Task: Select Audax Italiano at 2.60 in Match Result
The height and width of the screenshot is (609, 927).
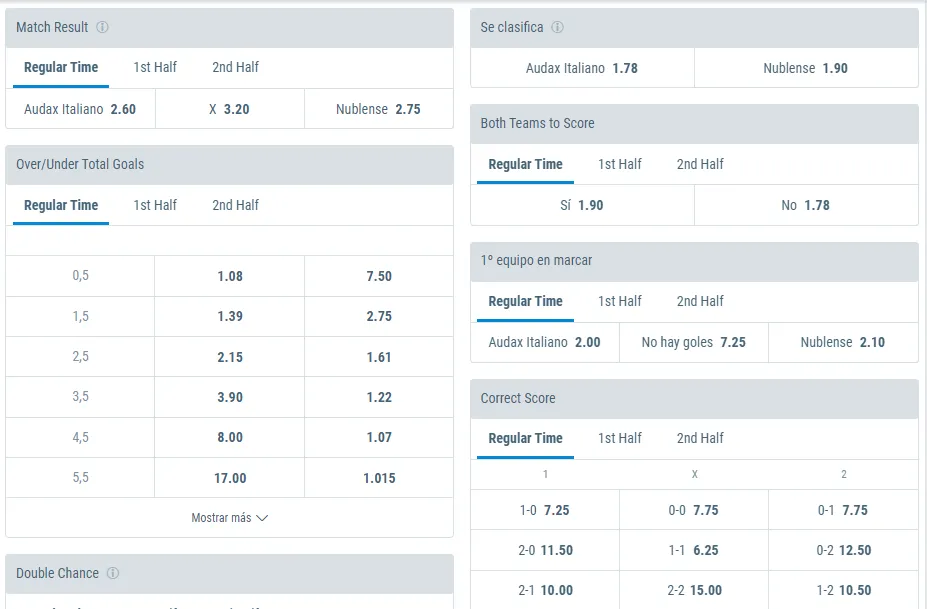Action: coord(80,109)
